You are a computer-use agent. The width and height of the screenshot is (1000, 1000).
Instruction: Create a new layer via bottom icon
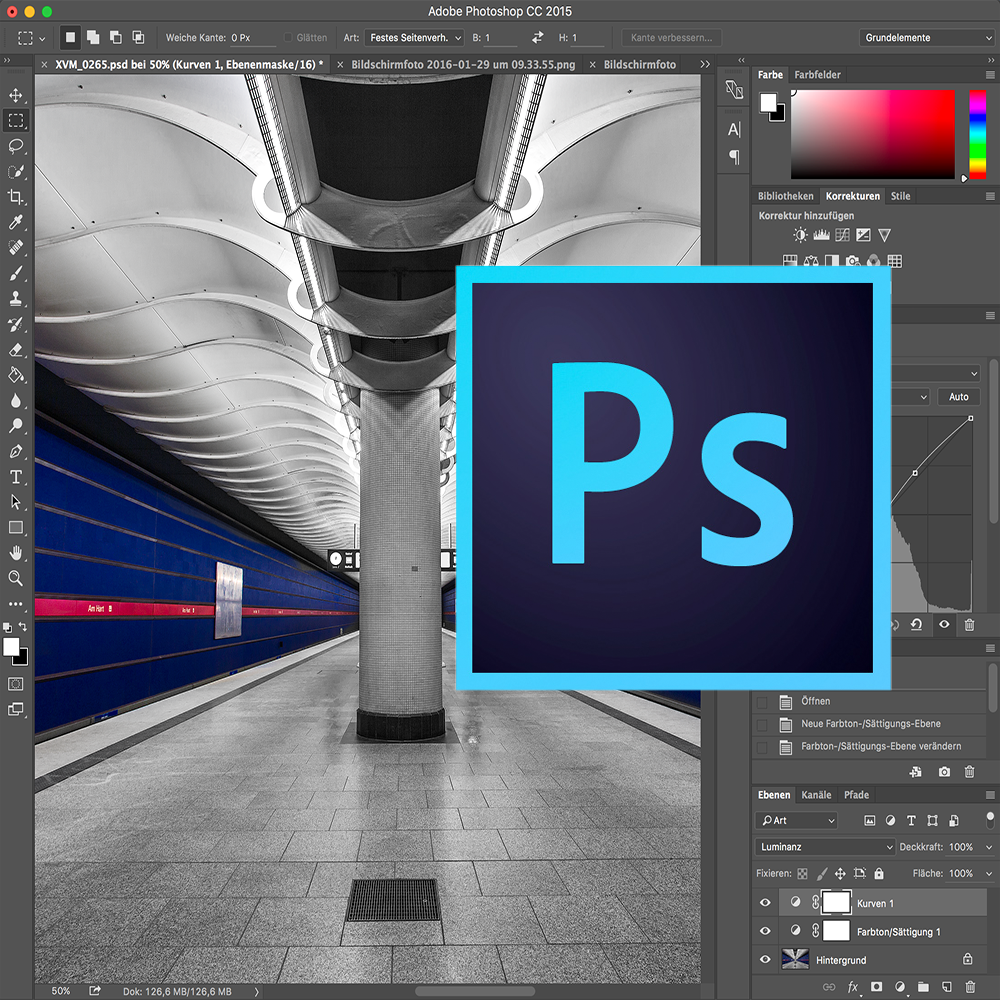click(947, 987)
